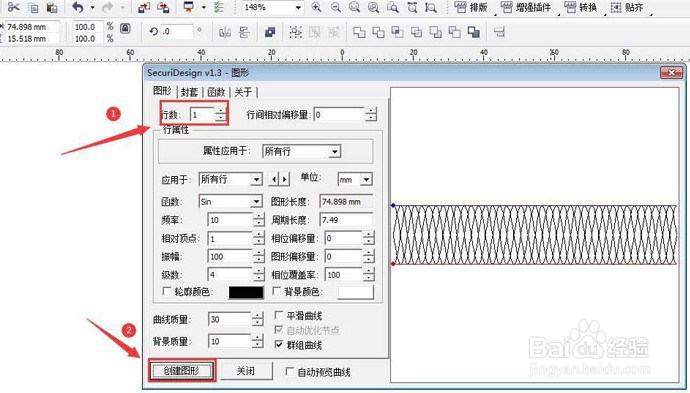690x393 pixels.
Task: Click the next row arrow beside 应用于
Action: click(x=285, y=179)
